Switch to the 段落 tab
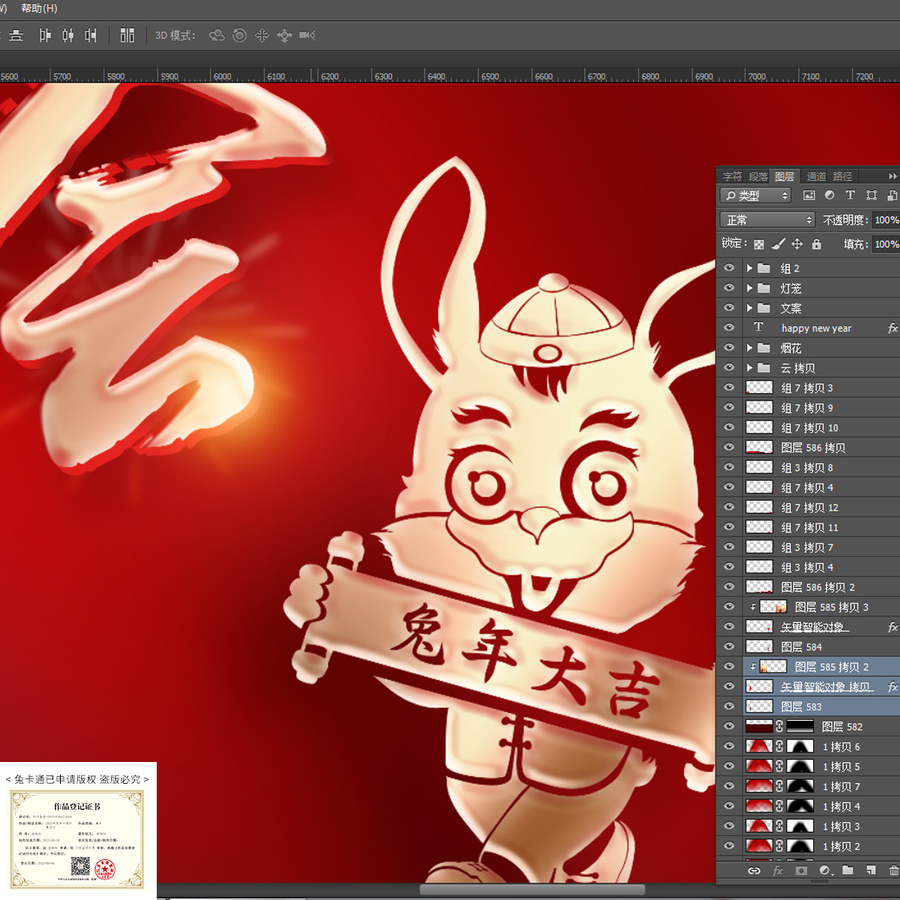 tap(758, 176)
